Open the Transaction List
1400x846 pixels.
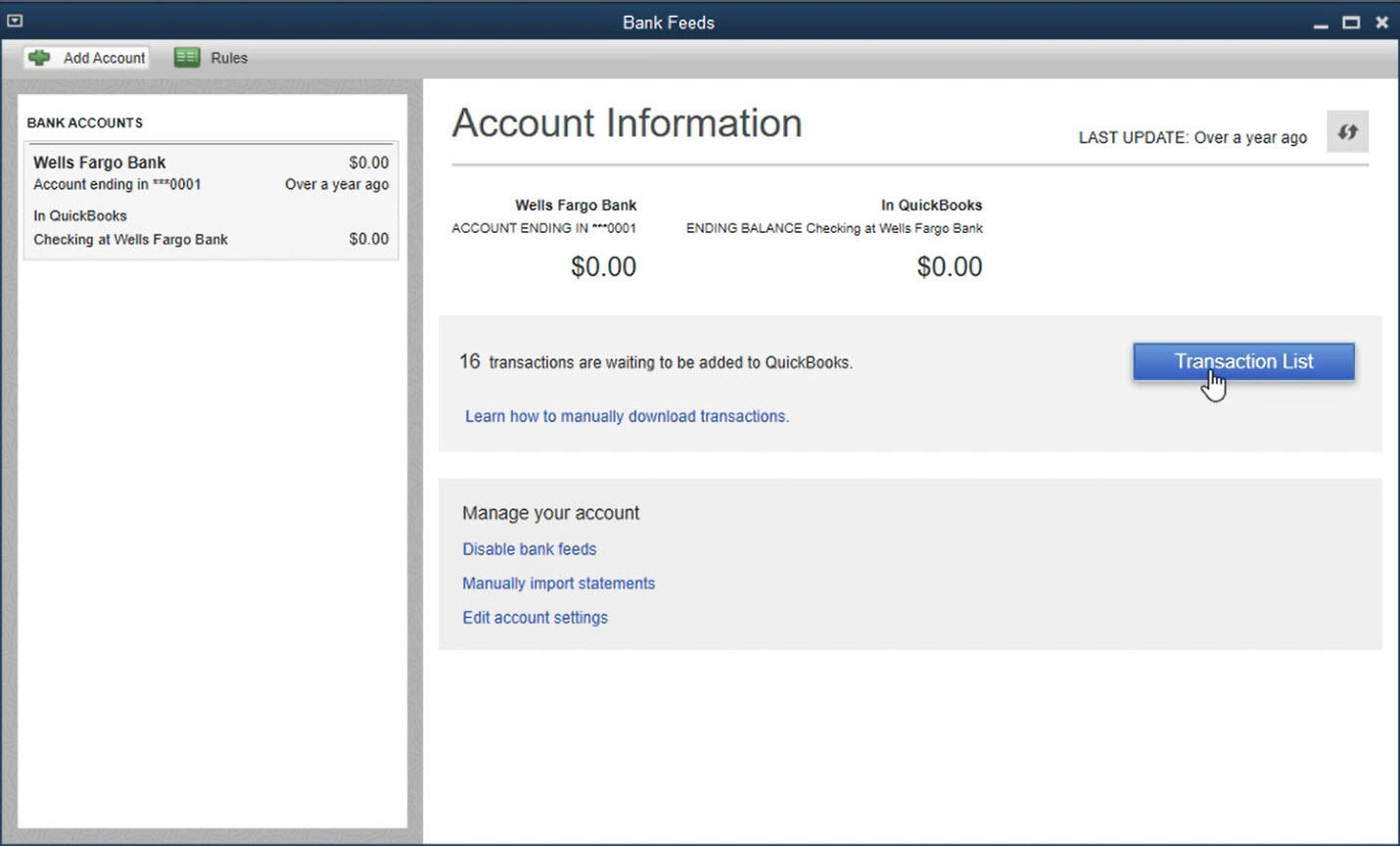point(1243,361)
